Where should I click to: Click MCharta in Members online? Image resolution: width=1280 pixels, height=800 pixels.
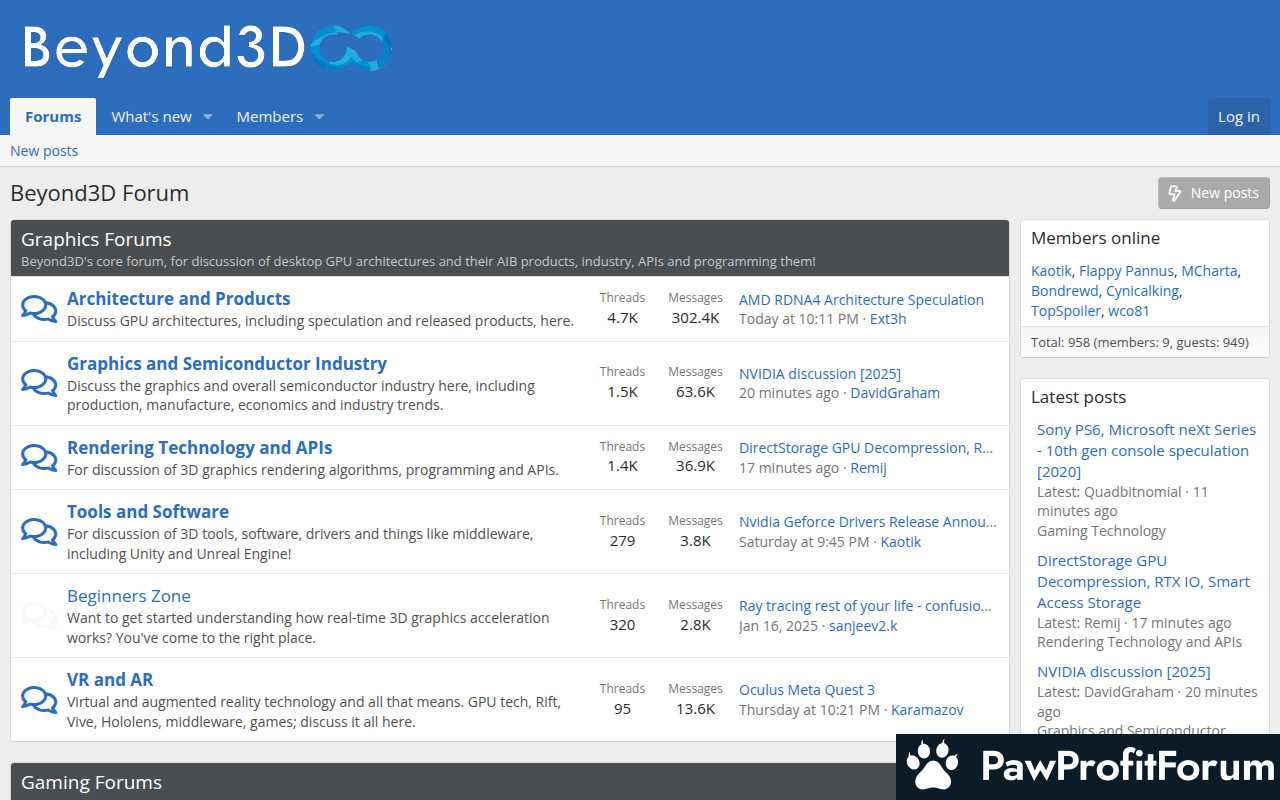[1209, 271]
